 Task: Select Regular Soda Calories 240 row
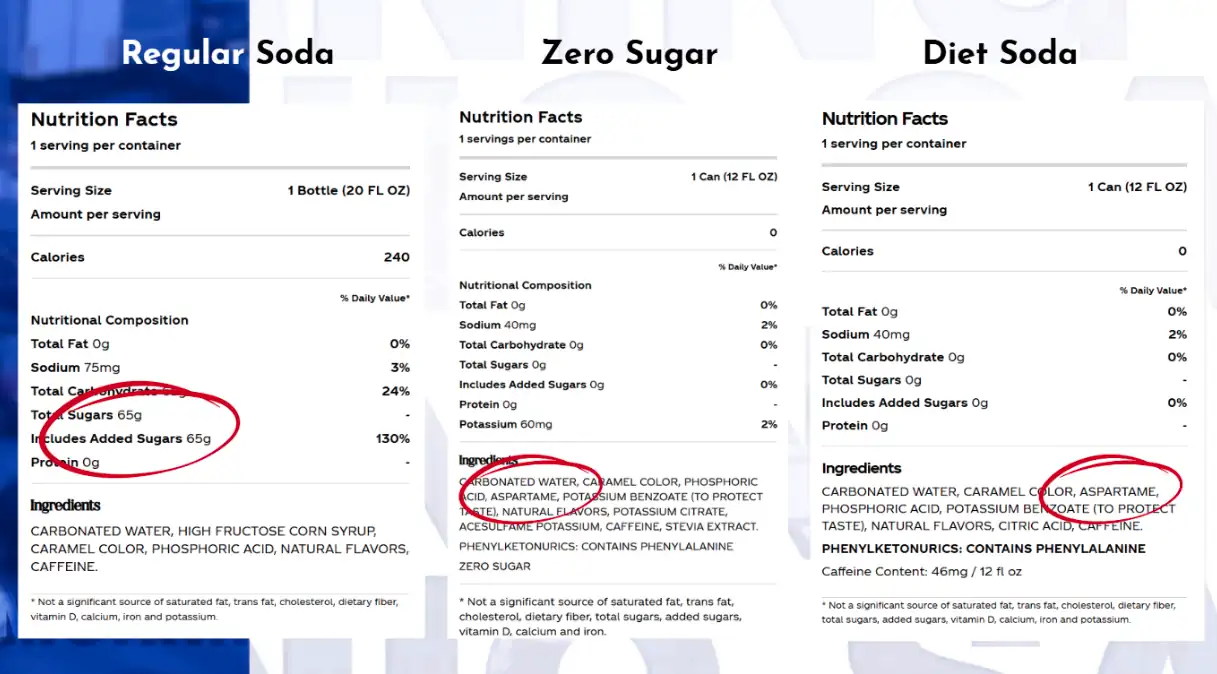click(x=220, y=257)
